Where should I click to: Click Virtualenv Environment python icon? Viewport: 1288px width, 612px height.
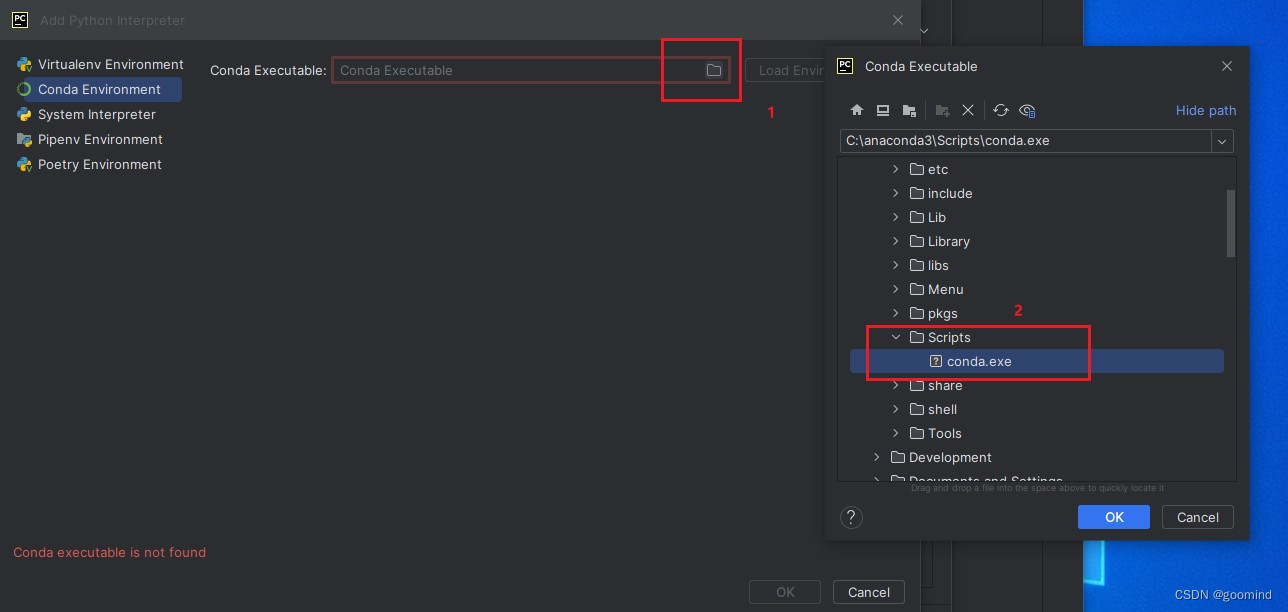click(x=24, y=64)
